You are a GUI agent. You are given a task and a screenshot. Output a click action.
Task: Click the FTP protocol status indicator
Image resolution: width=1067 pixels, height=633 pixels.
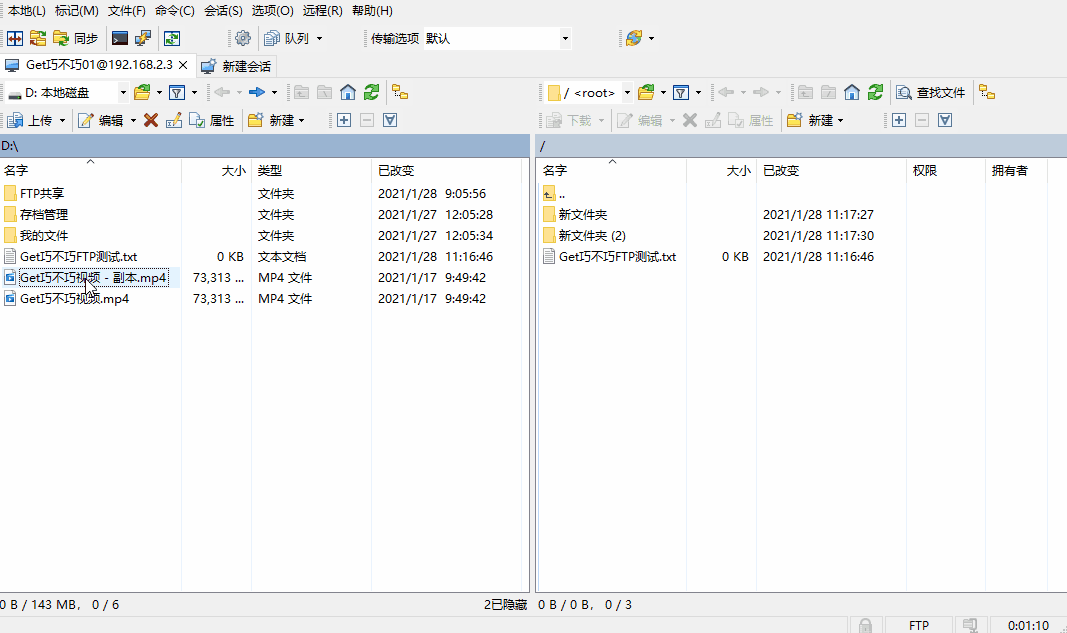pos(919,625)
